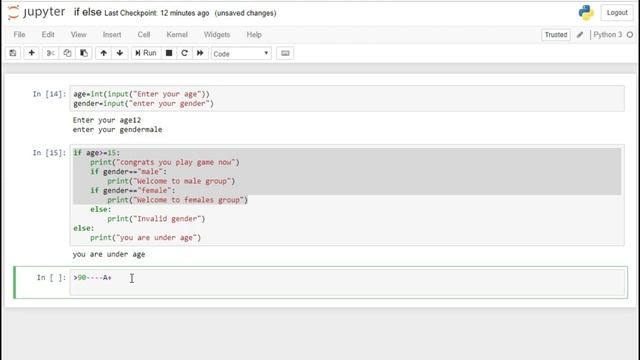Open the command palette keyboard icon
The height and width of the screenshot is (360, 640).
(x=285, y=53)
